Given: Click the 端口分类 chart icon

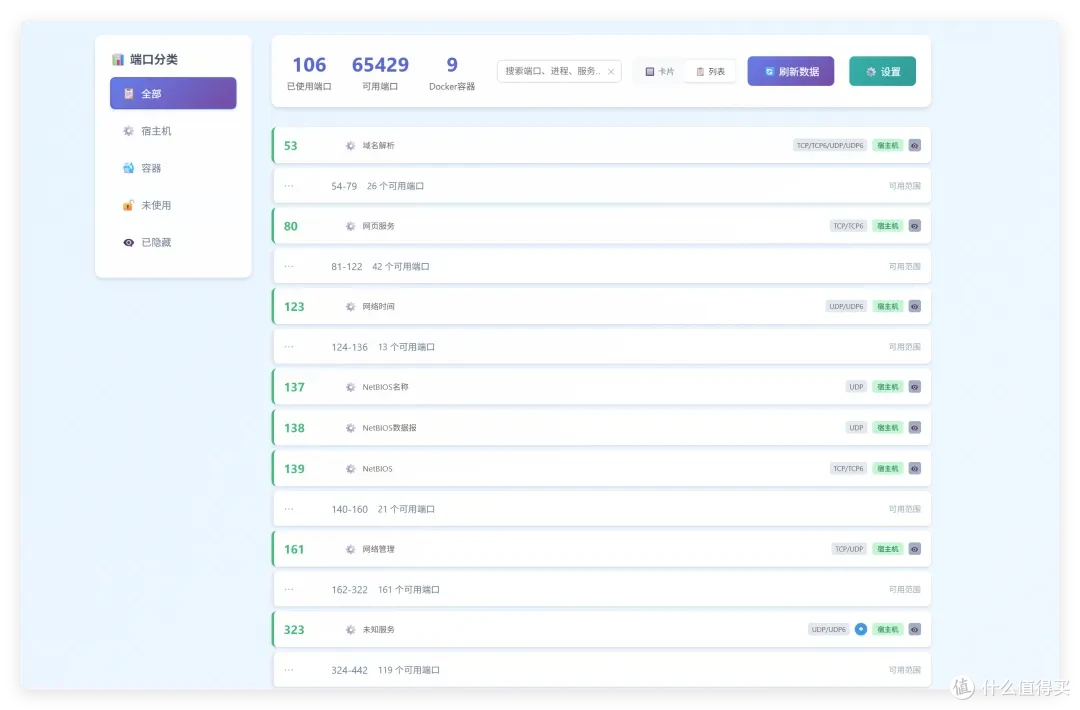Looking at the screenshot, I should (118, 59).
